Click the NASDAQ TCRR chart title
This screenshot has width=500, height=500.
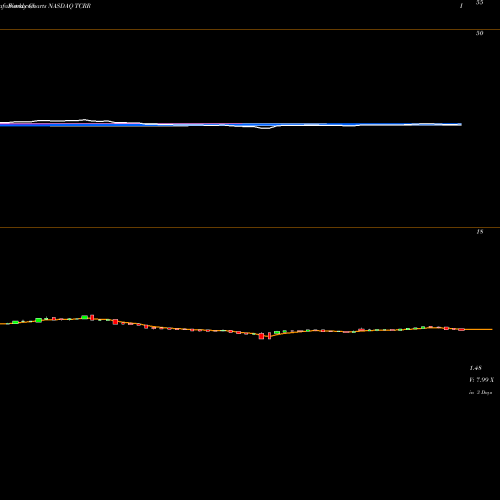(x=70, y=6)
